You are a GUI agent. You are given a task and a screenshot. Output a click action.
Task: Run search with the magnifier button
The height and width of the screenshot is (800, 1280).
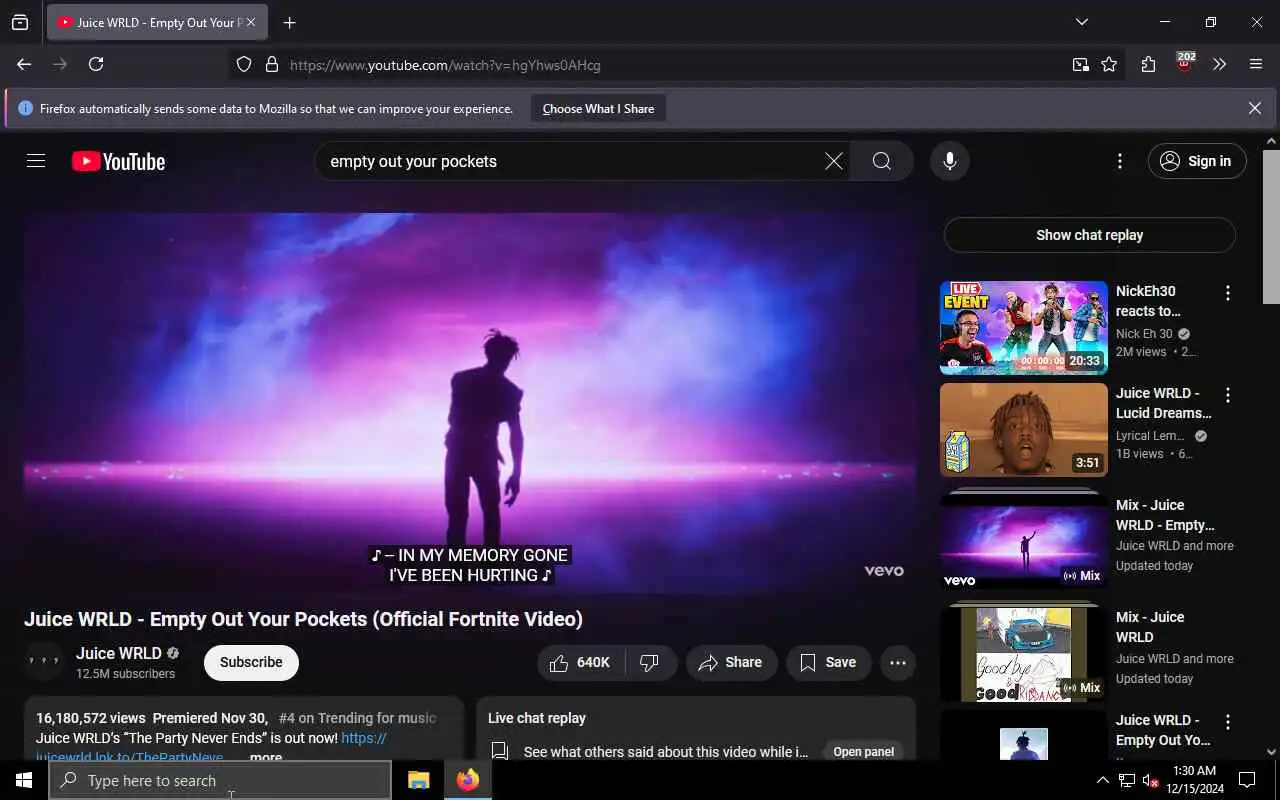click(881, 161)
